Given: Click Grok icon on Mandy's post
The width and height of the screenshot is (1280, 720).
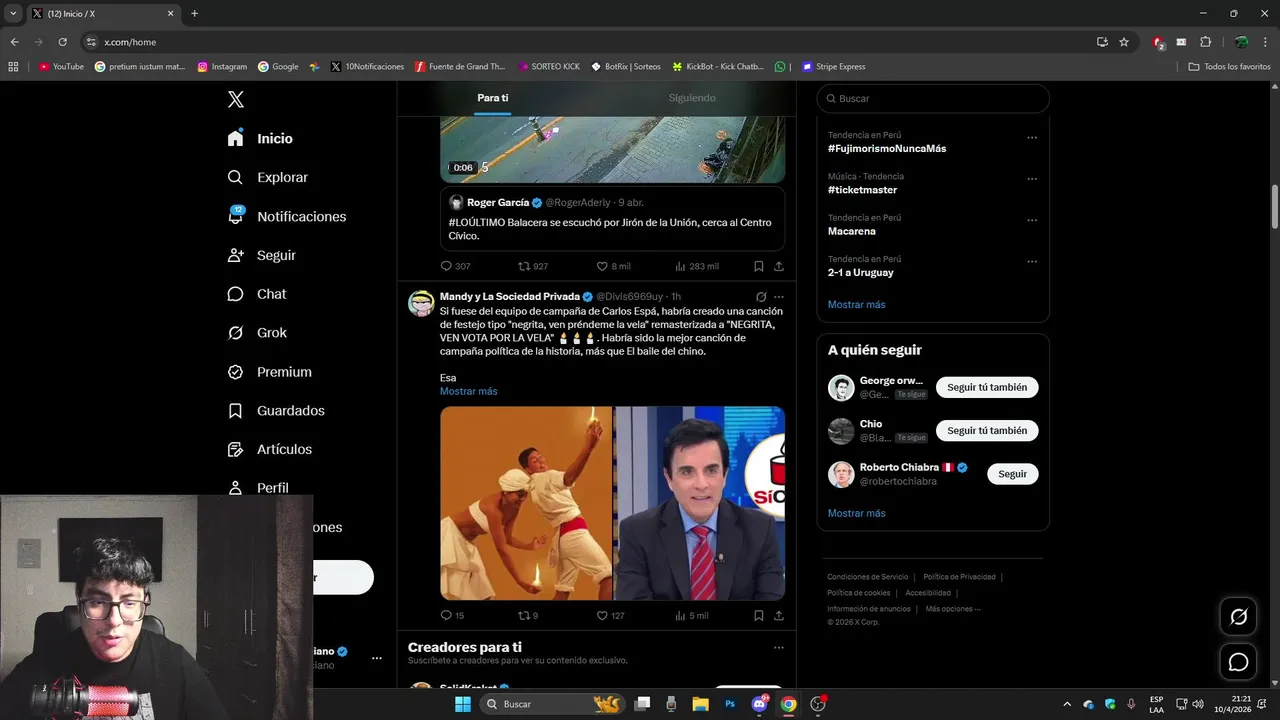Looking at the screenshot, I should (761, 297).
